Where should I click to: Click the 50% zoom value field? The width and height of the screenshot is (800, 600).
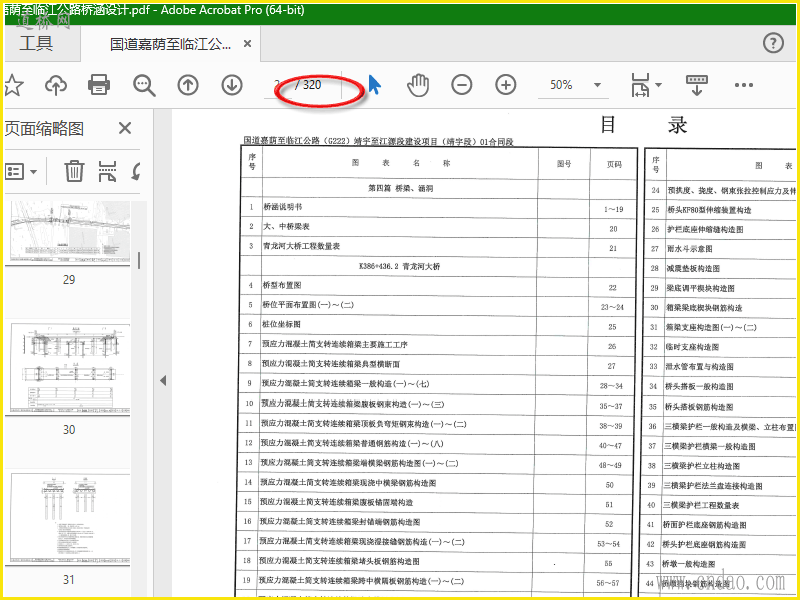[561, 85]
